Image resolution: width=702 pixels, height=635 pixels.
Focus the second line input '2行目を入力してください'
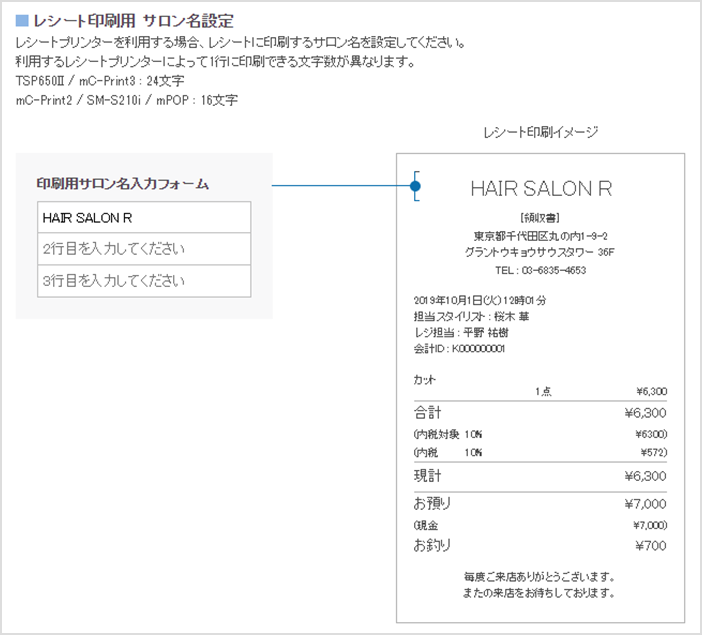pos(144,249)
